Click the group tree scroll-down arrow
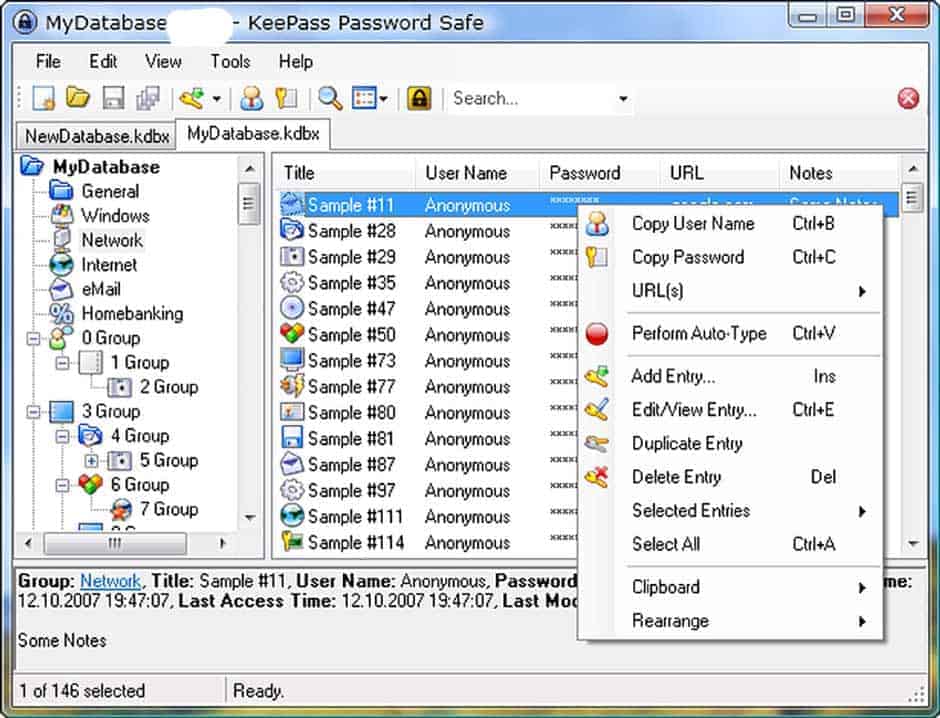The image size is (940, 718). [x=250, y=517]
